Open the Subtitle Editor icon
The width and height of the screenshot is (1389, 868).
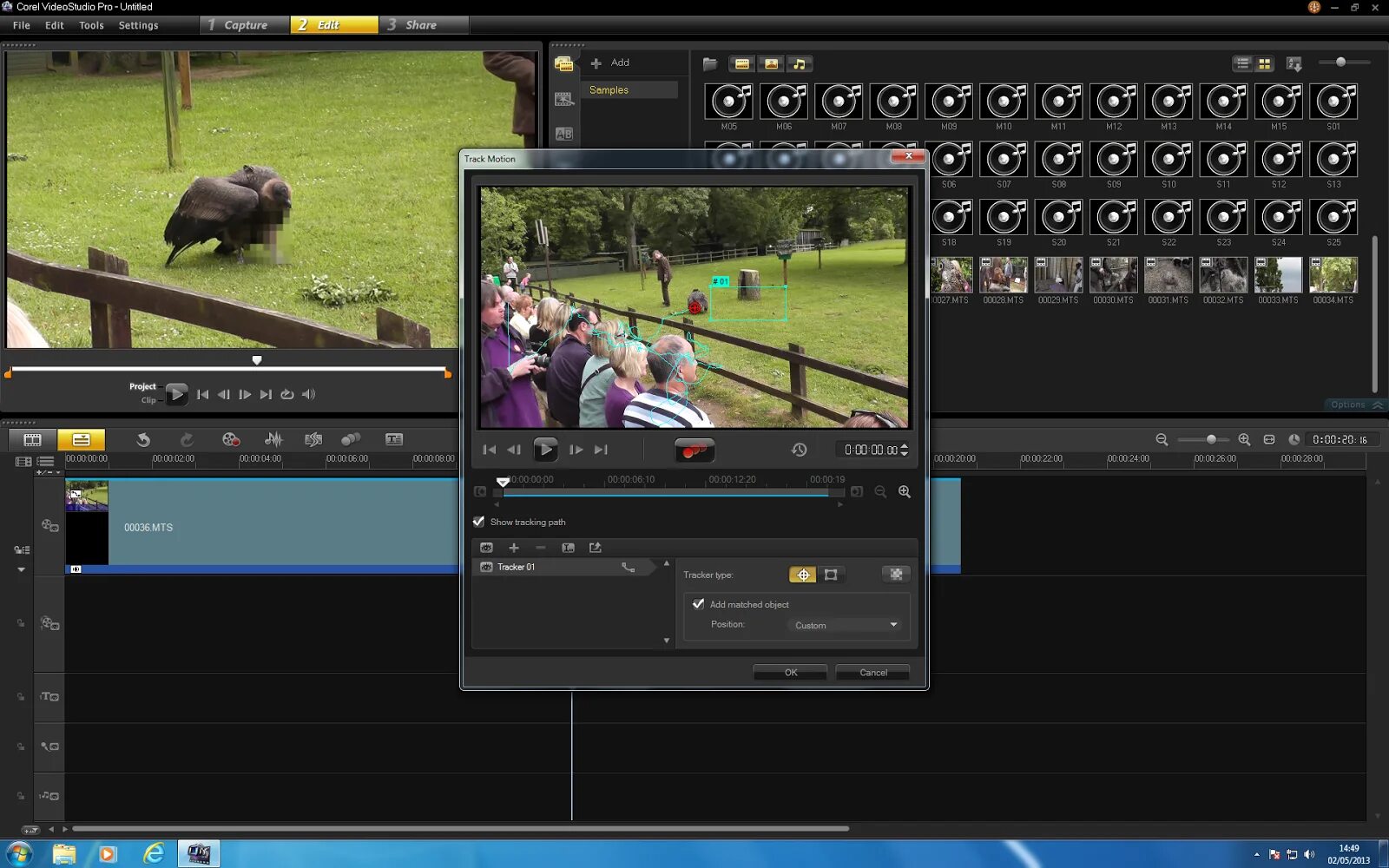pos(394,440)
